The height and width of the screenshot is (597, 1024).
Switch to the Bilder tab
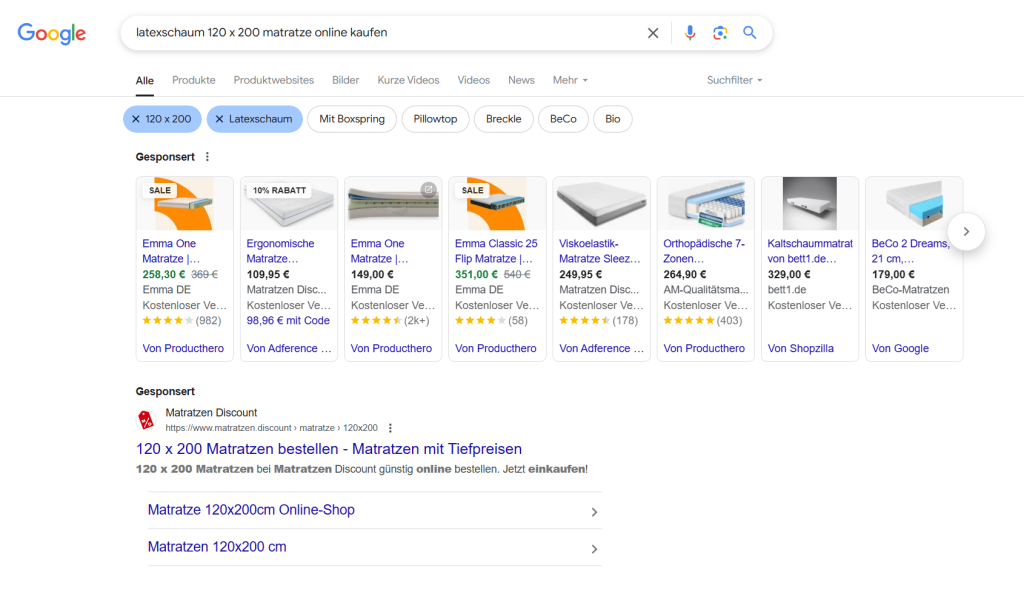345,80
